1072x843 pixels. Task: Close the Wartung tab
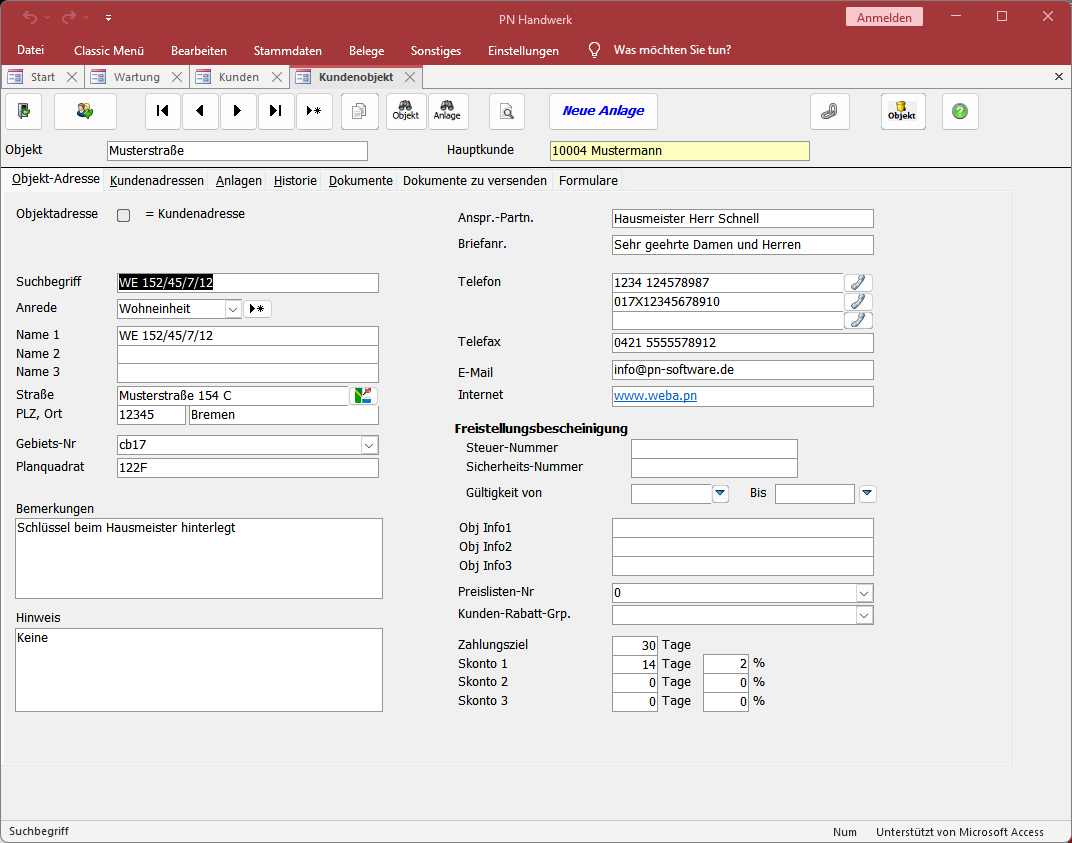(177, 77)
